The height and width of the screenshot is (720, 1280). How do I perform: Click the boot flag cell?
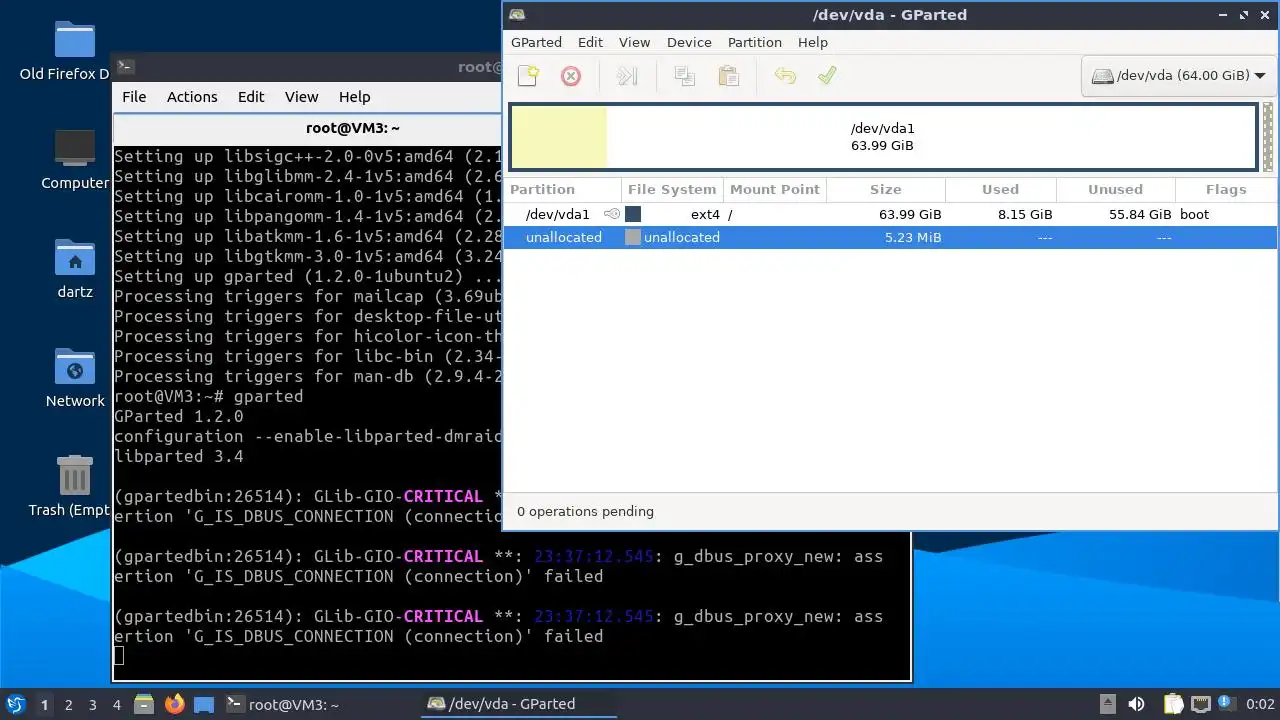click(1194, 214)
